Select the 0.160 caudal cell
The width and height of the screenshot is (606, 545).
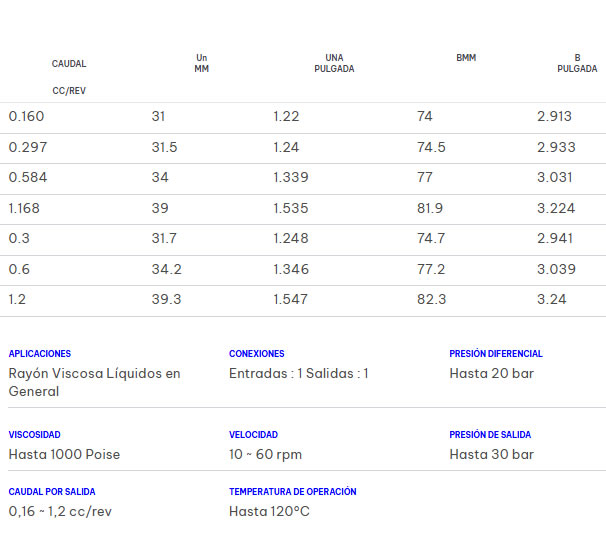(x=27, y=116)
